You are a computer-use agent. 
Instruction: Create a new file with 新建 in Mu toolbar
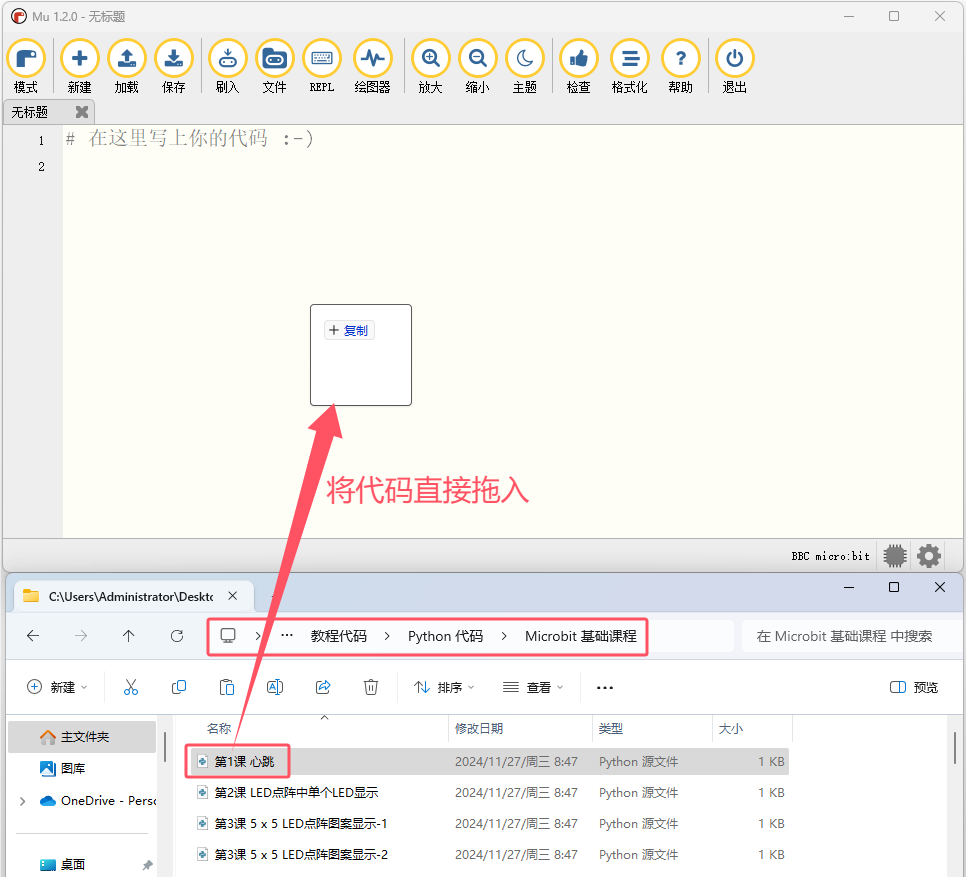79,66
